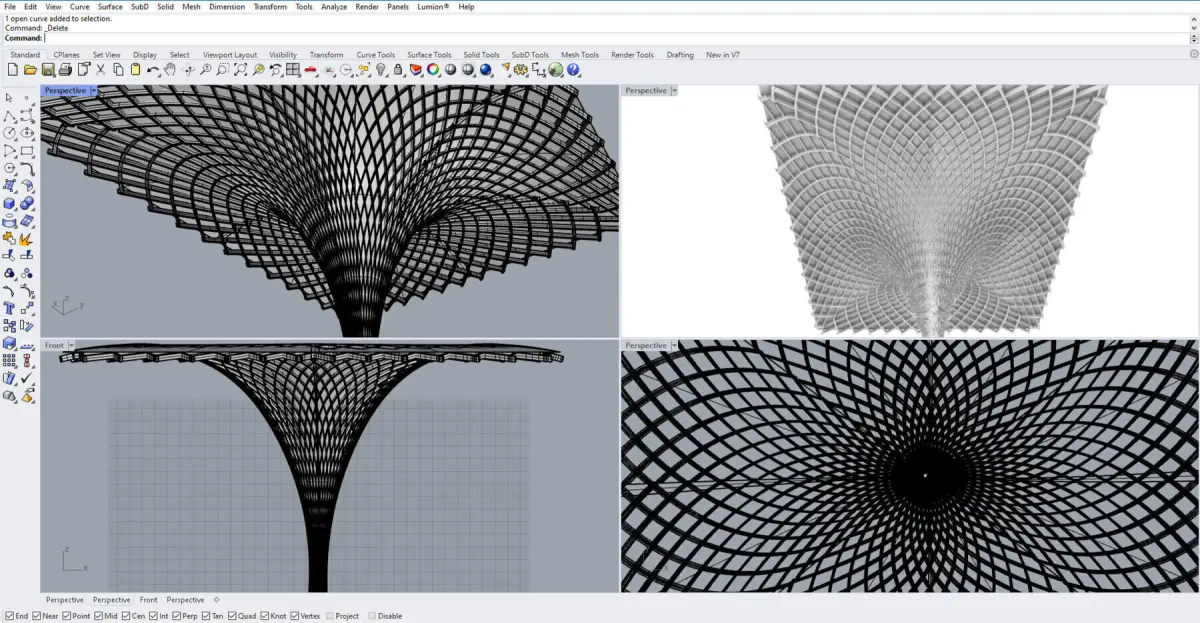
Task: Click the blue Render sphere icon
Action: pos(486,70)
